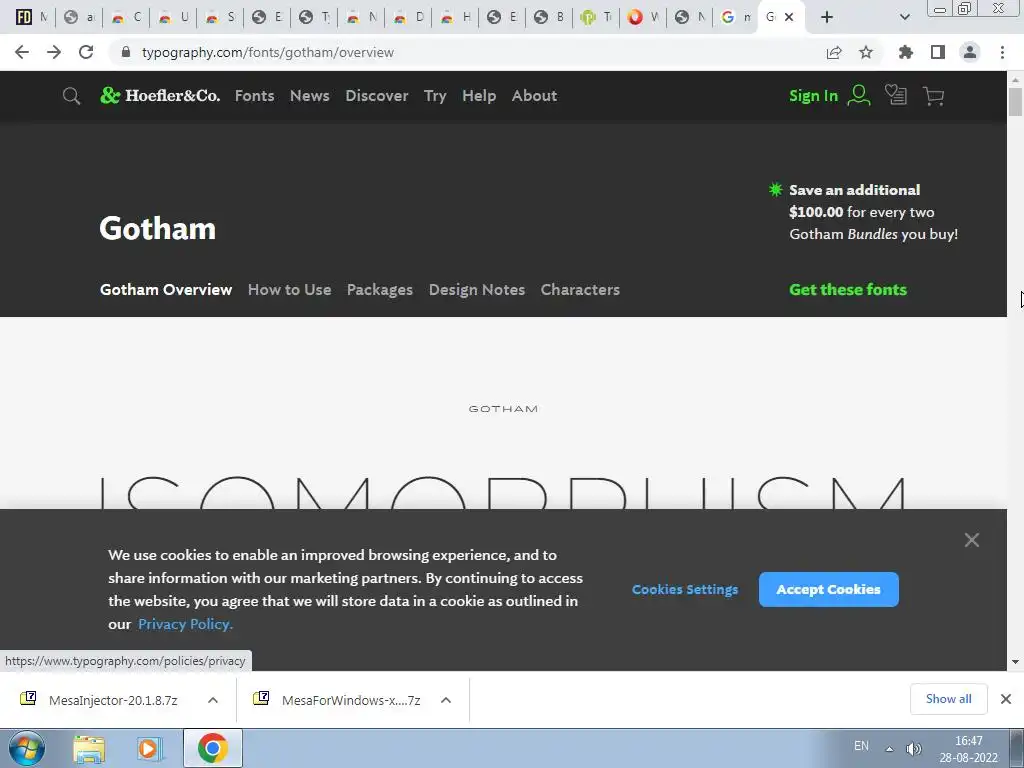Viewport: 1024px width, 768px height.
Task: Switch to the How to Use tab
Action: pos(289,289)
